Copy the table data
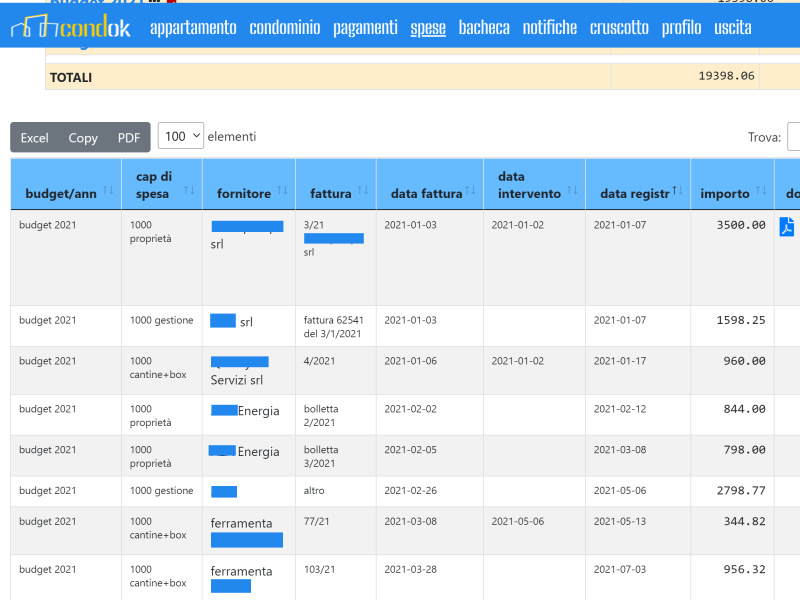This screenshot has height=600, width=800. [x=83, y=138]
